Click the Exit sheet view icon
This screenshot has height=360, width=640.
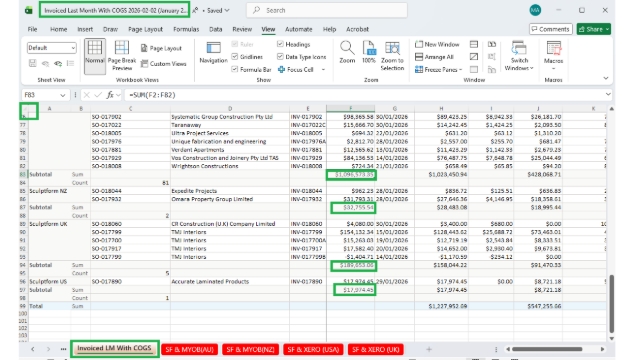coord(45,63)
